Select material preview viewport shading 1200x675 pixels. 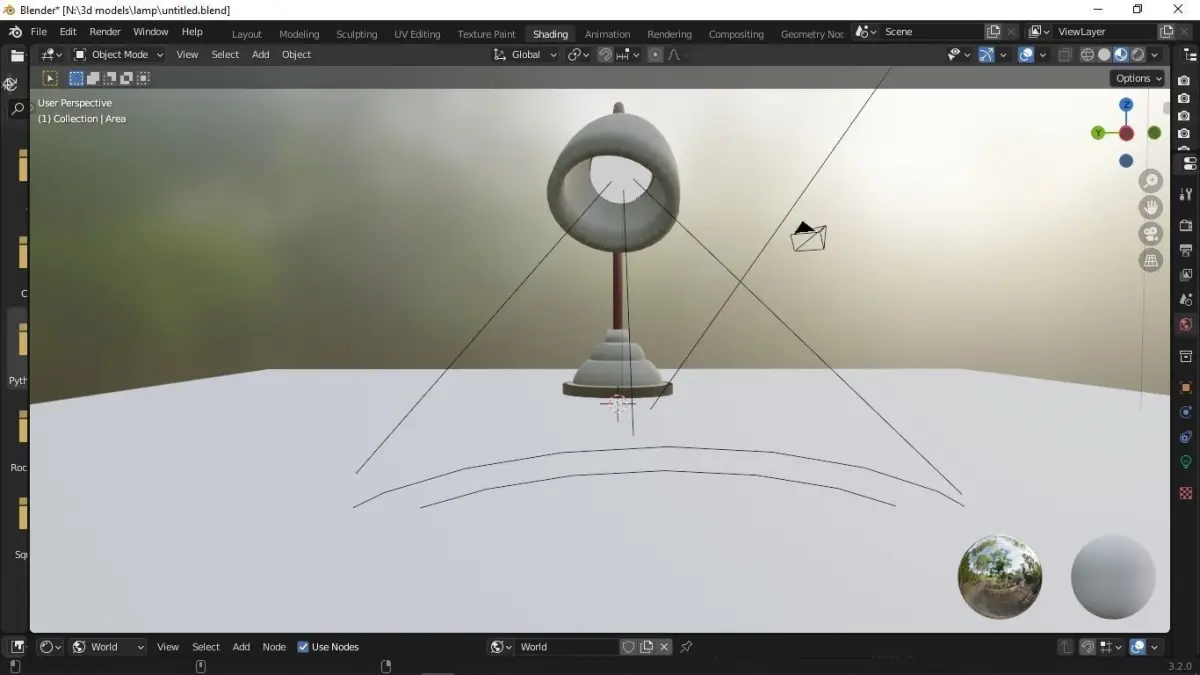pos(1121,55)
